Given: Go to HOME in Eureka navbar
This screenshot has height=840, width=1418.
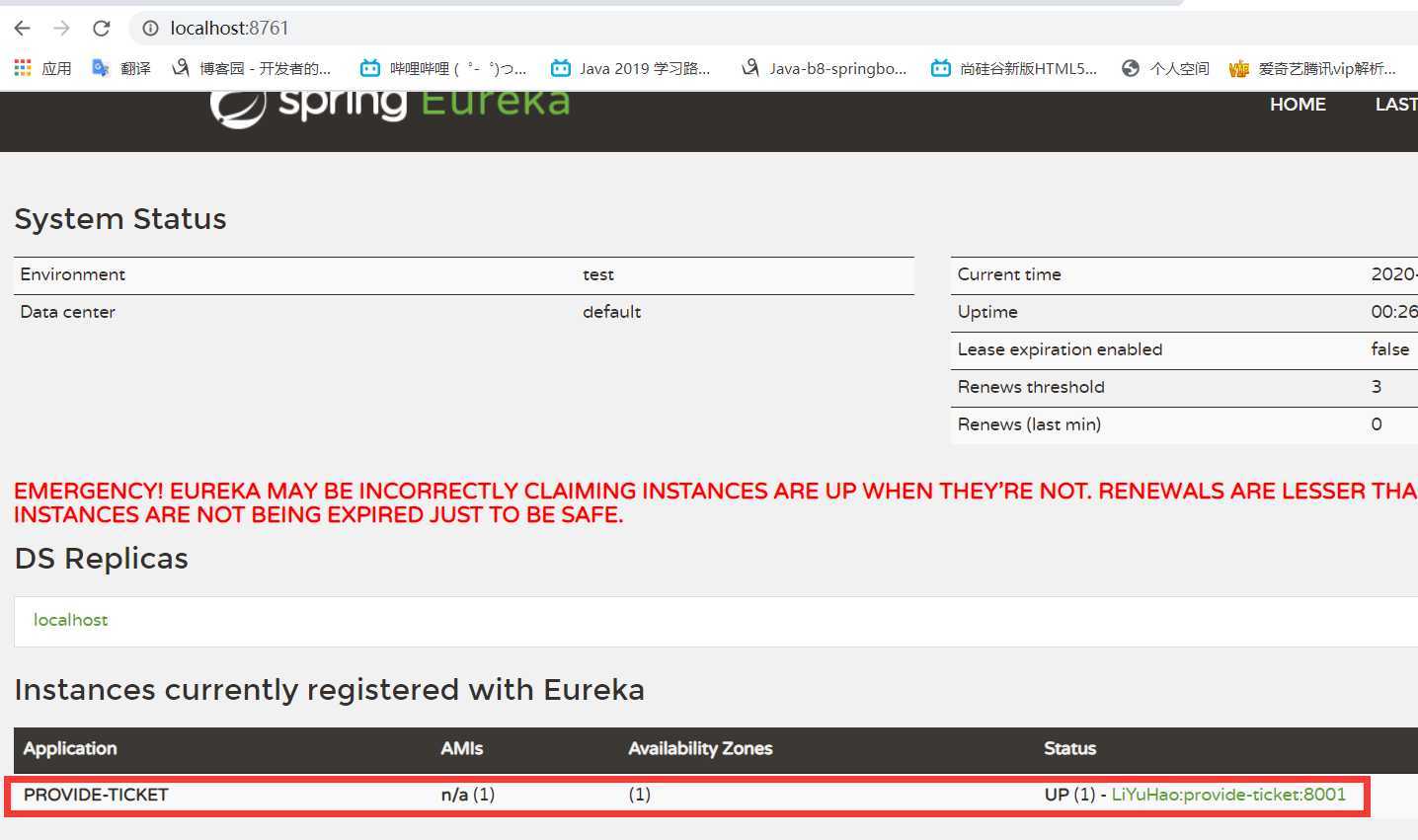Looking at the screenshot, I should pyautogui.click(x=1298, y=105).
